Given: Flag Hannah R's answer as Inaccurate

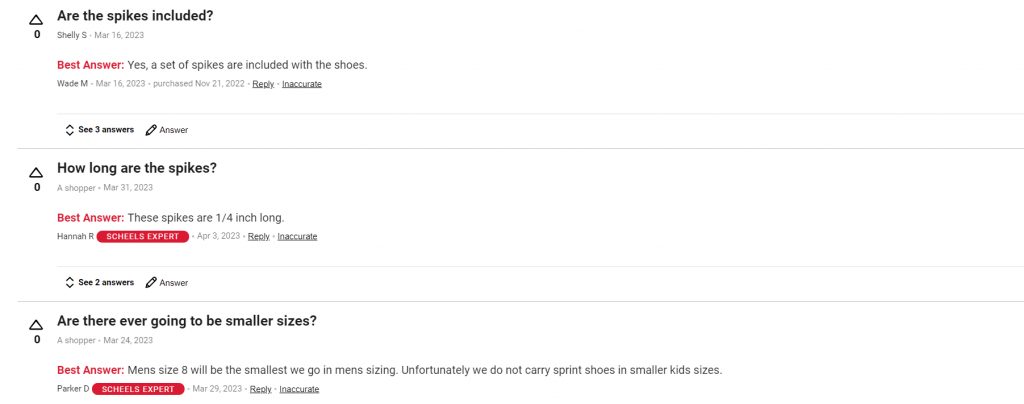Looking at the screenshot, I should [297, 237].
